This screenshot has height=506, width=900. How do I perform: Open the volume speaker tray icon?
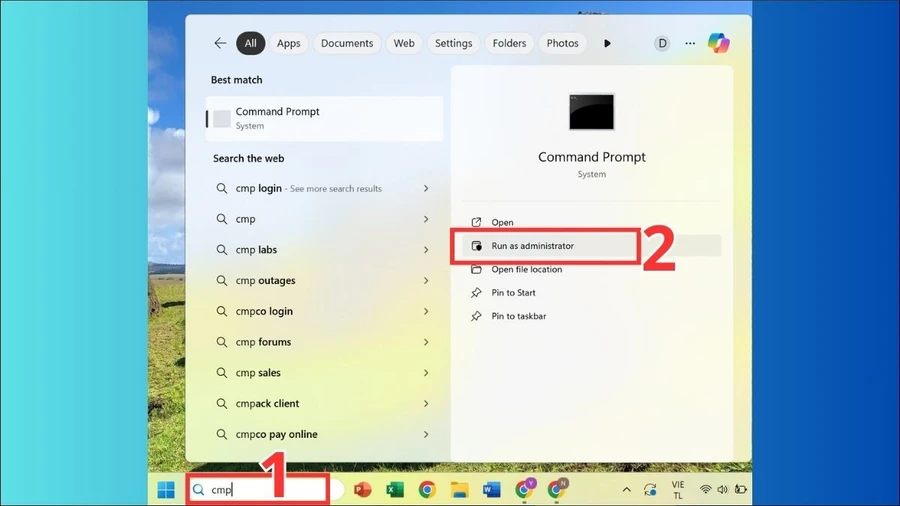[x=723, y=489]
